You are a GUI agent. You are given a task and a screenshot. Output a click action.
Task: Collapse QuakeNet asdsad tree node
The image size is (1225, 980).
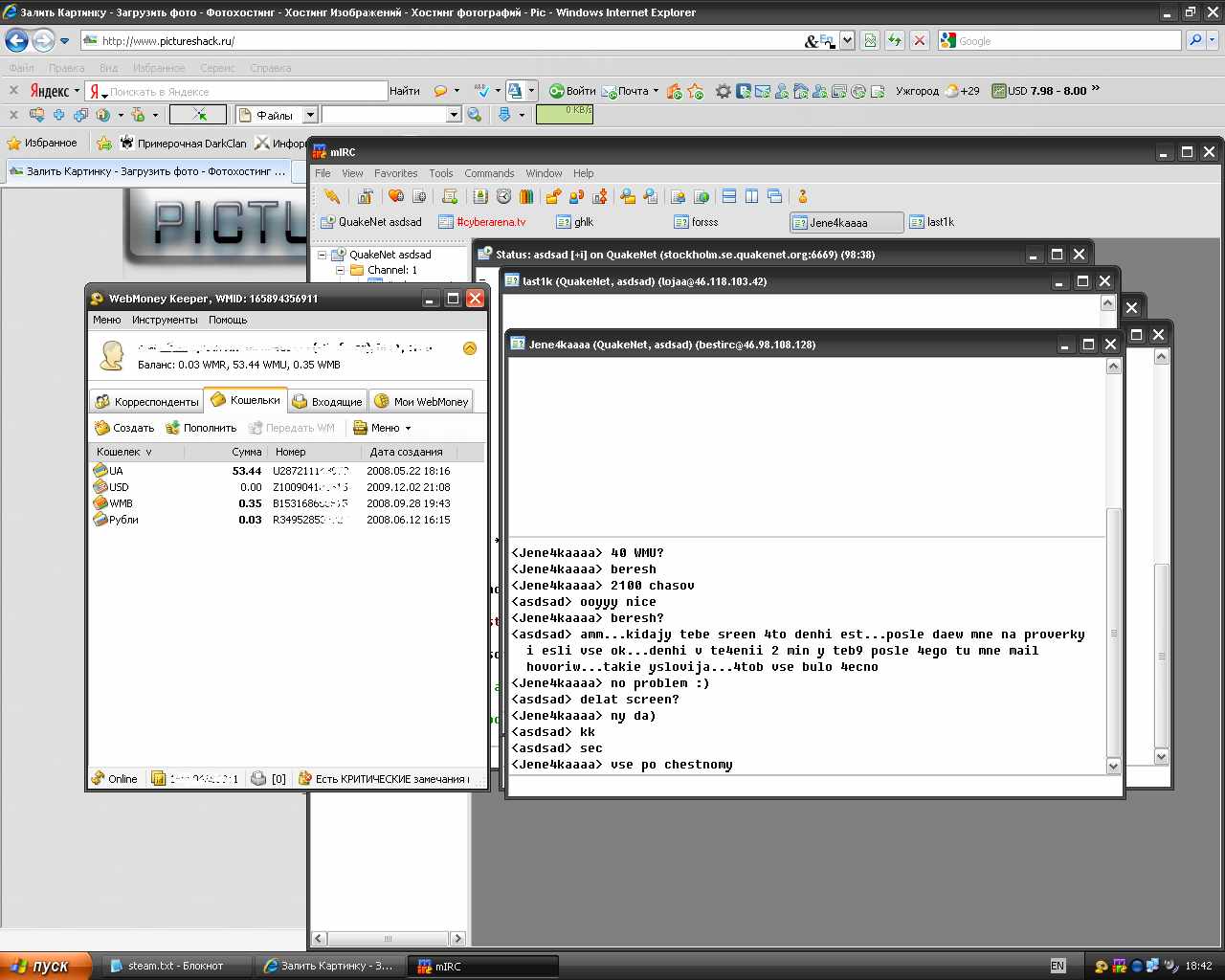pyautogui.click(x=323, y=255)
